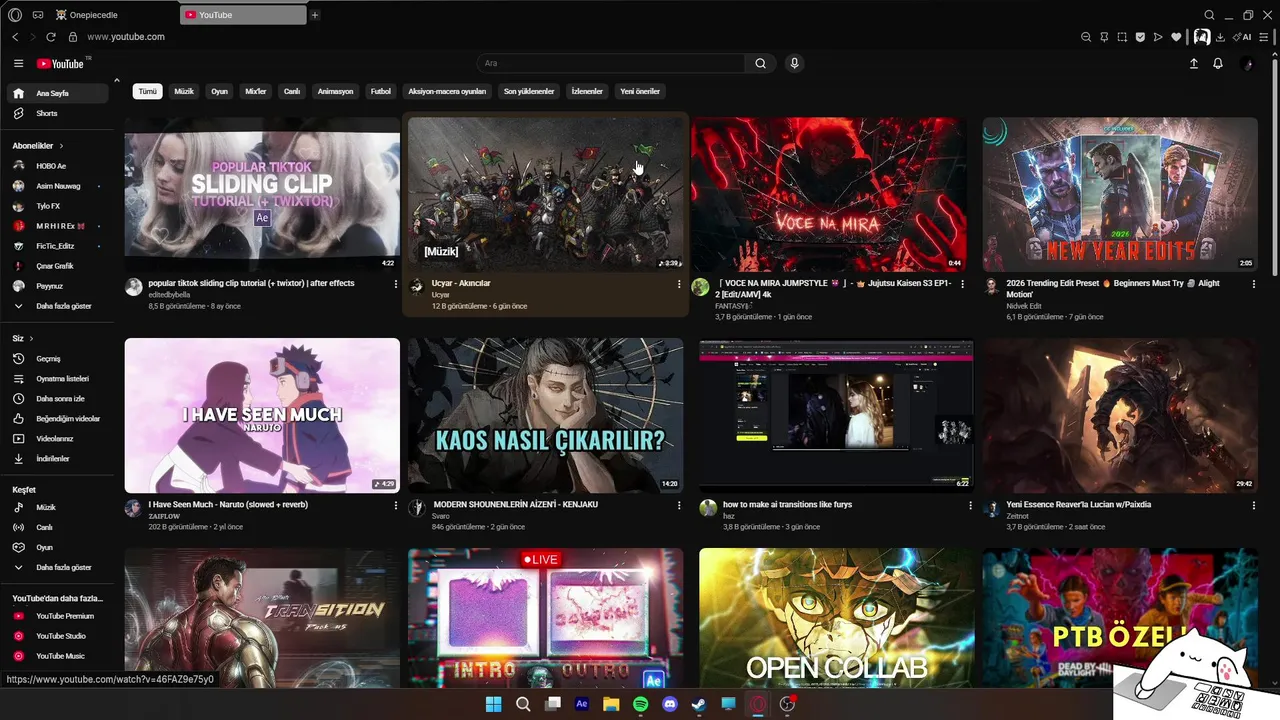Open more options for Yeni Essence Reaver'la Lucian video

point(1254,505)
